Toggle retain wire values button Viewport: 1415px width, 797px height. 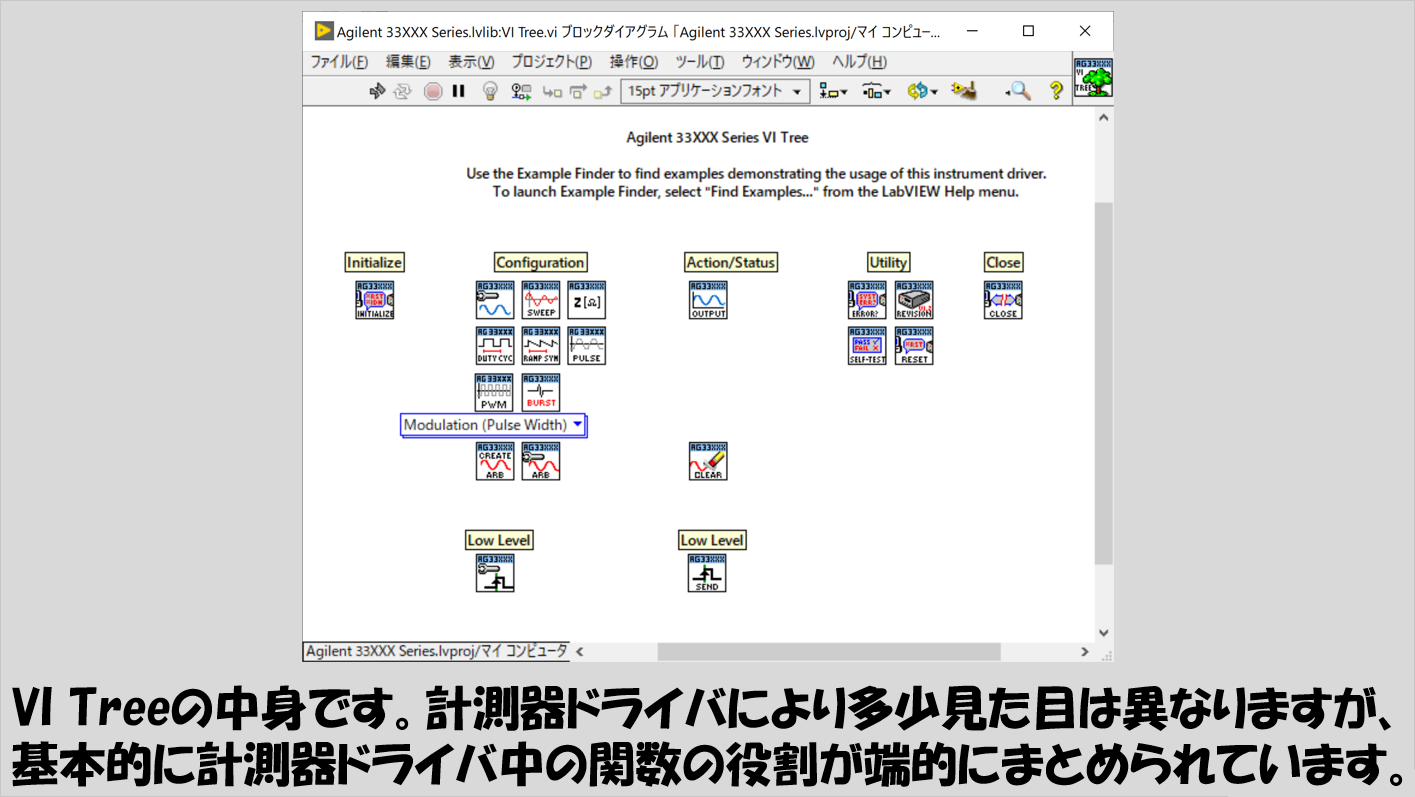point(521,91)
